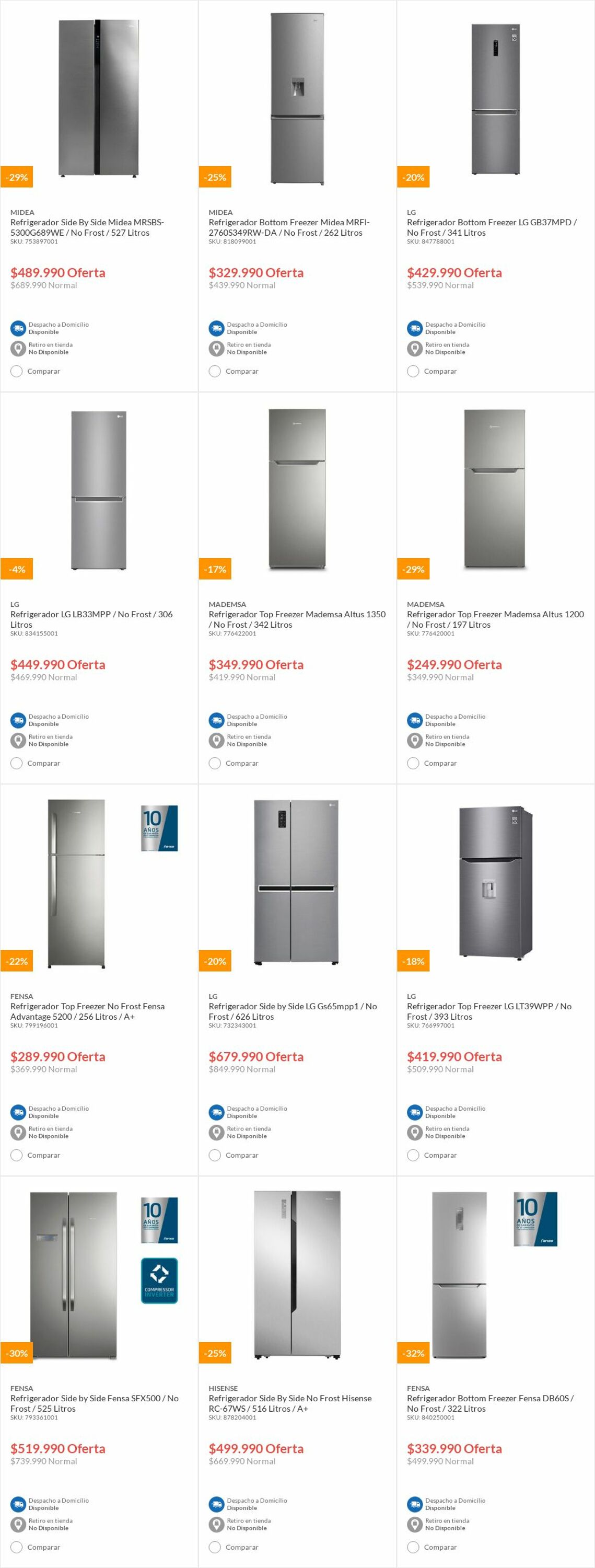
Task: Open Refrigerador Top Freezer Mademsa Altus 1200 link
Action: click(495, 619)
